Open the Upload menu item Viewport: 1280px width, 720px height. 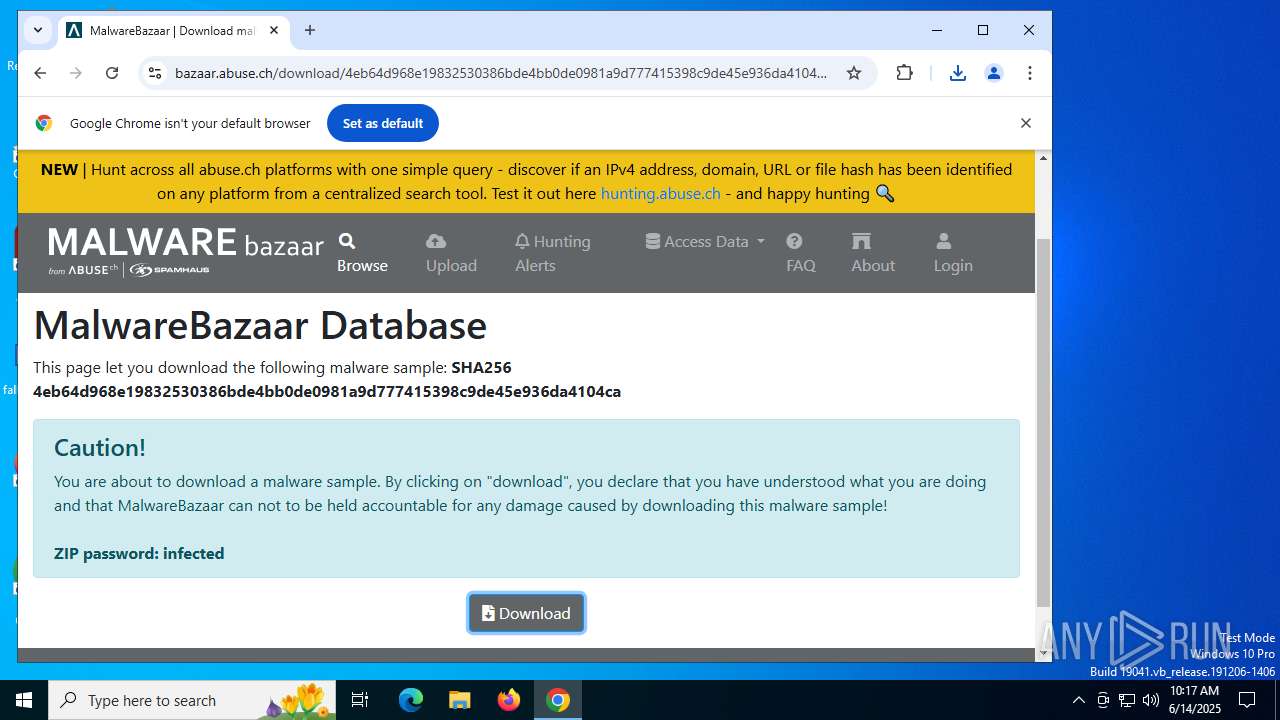pos(451,253)
